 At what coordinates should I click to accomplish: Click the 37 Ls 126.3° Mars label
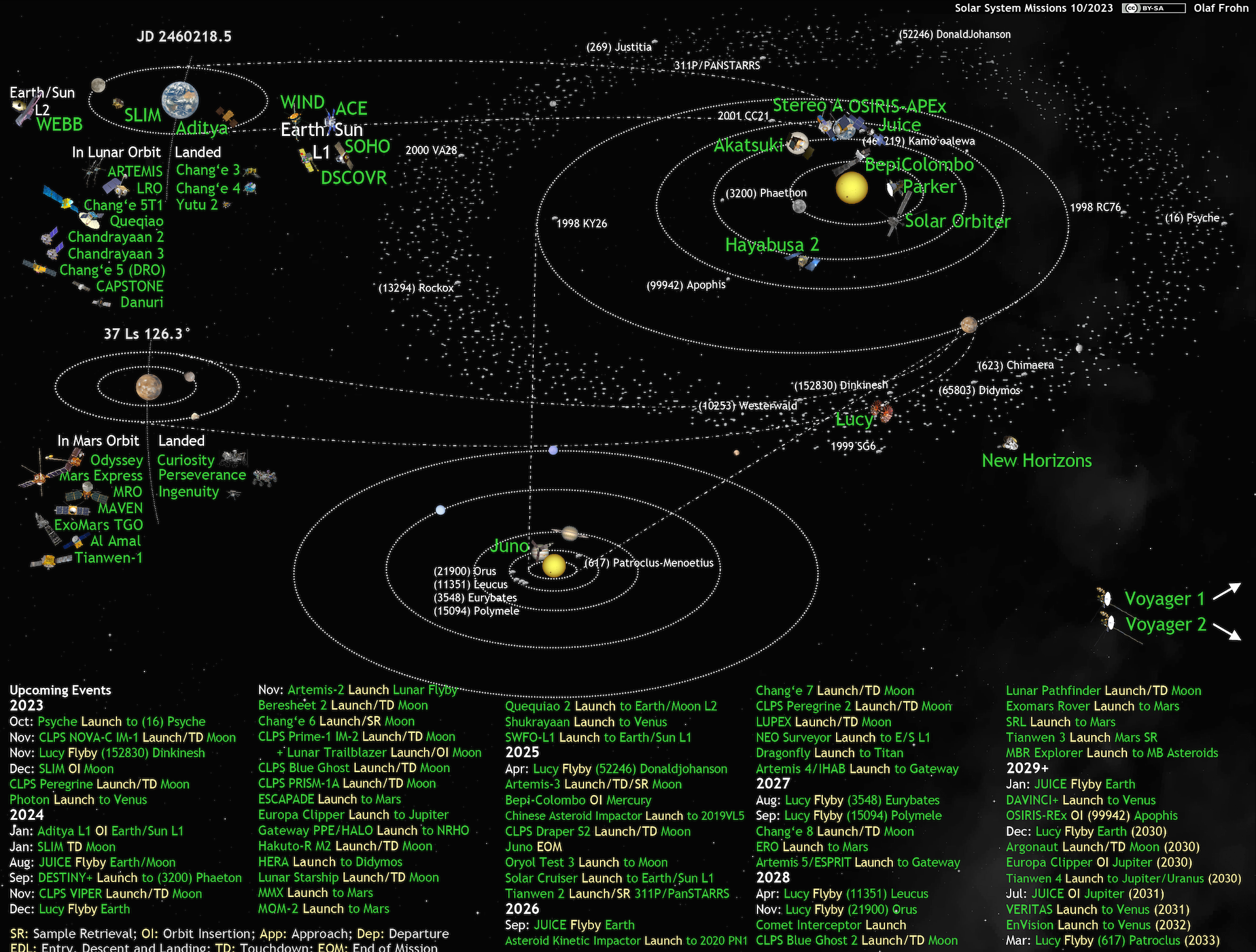(147, 334)
